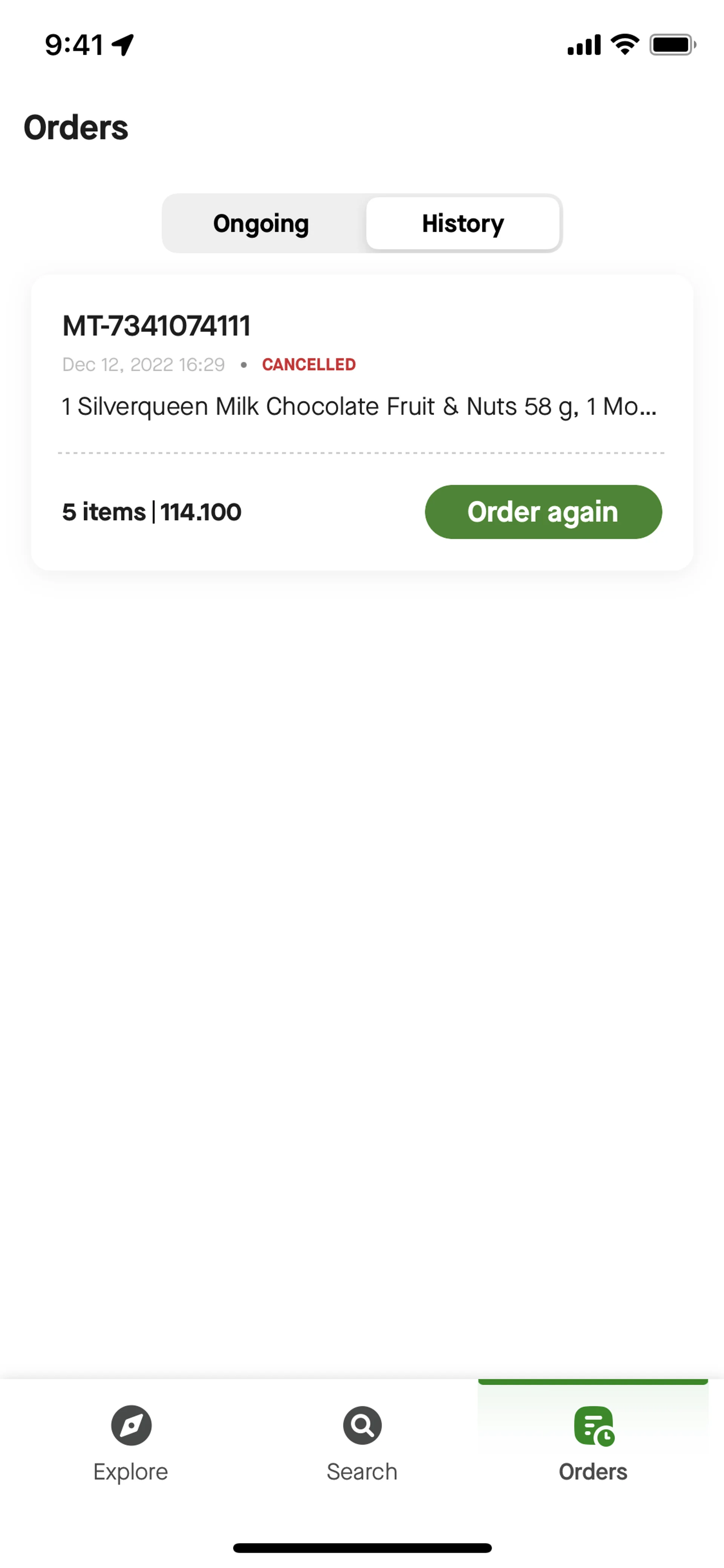This screenshot has width=724, height=1568.
Task: Tap the location arrow in status bar
Action: point(124,45)
